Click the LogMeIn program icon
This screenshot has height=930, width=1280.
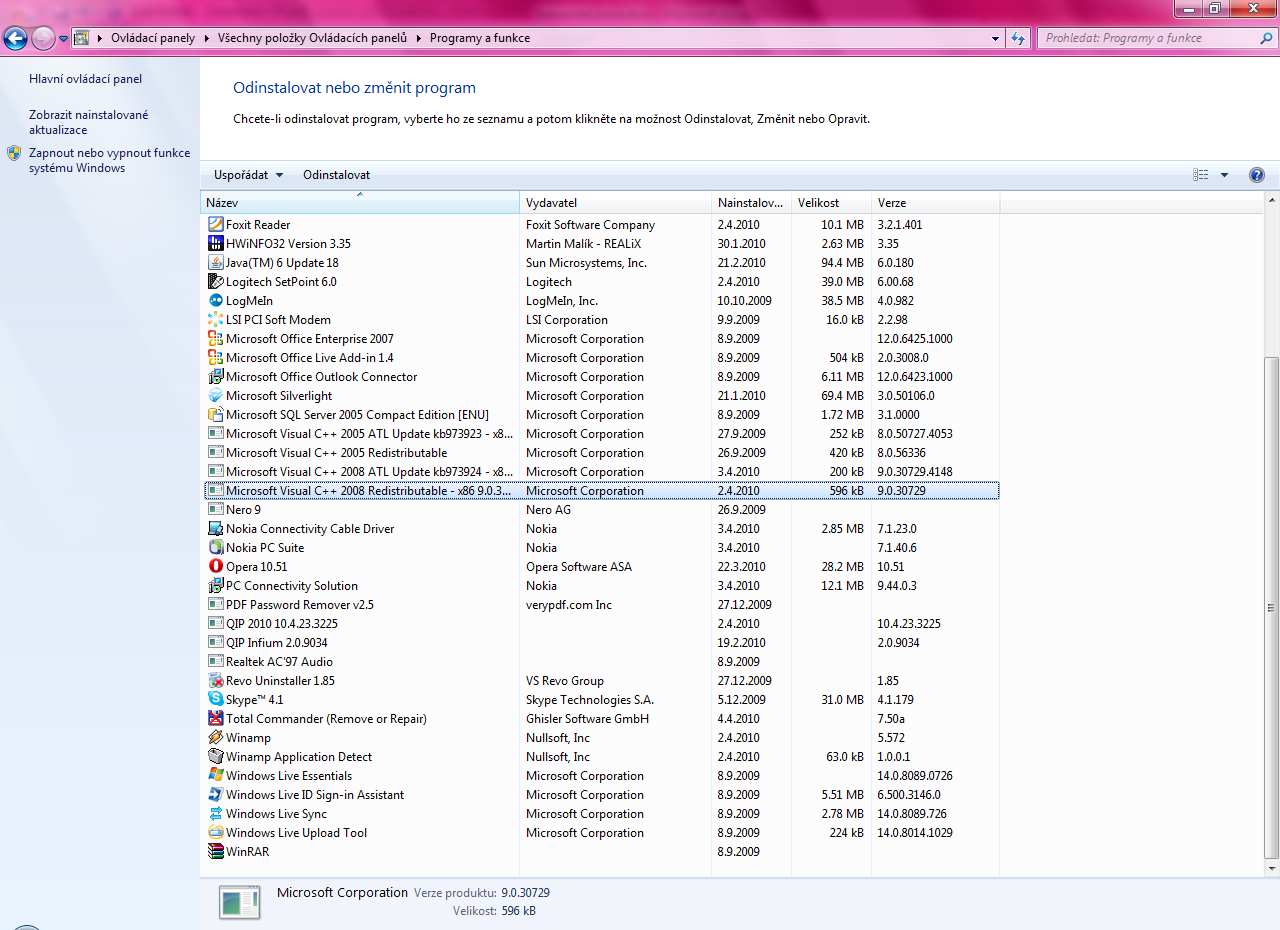215,301
